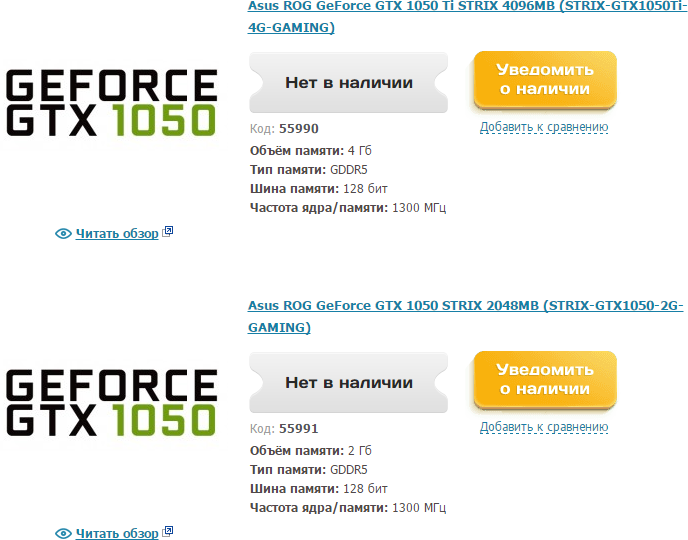Add the GTX 1050 2048MB card to comparison

[x=544, y=427]
